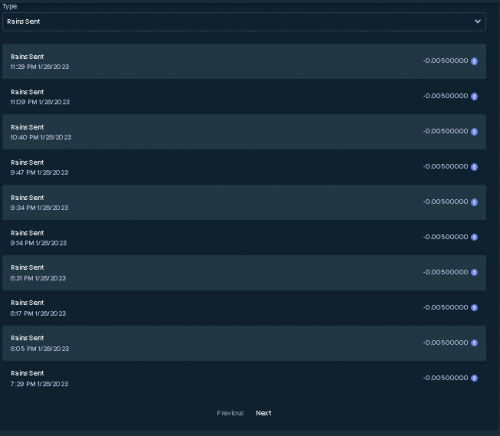Click the -0.00500000 amount in 9:47 PM row

click(446, 166)
